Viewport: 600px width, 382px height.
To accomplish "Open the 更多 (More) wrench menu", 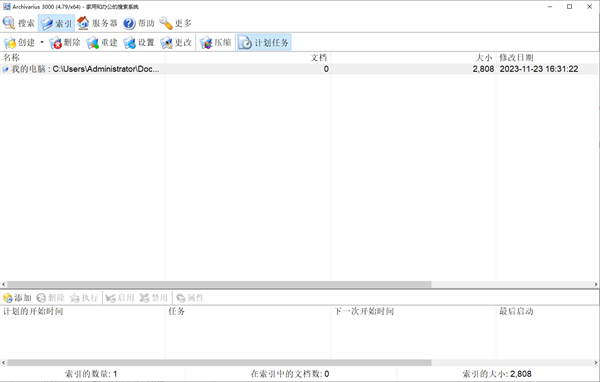I will (175, 23).
